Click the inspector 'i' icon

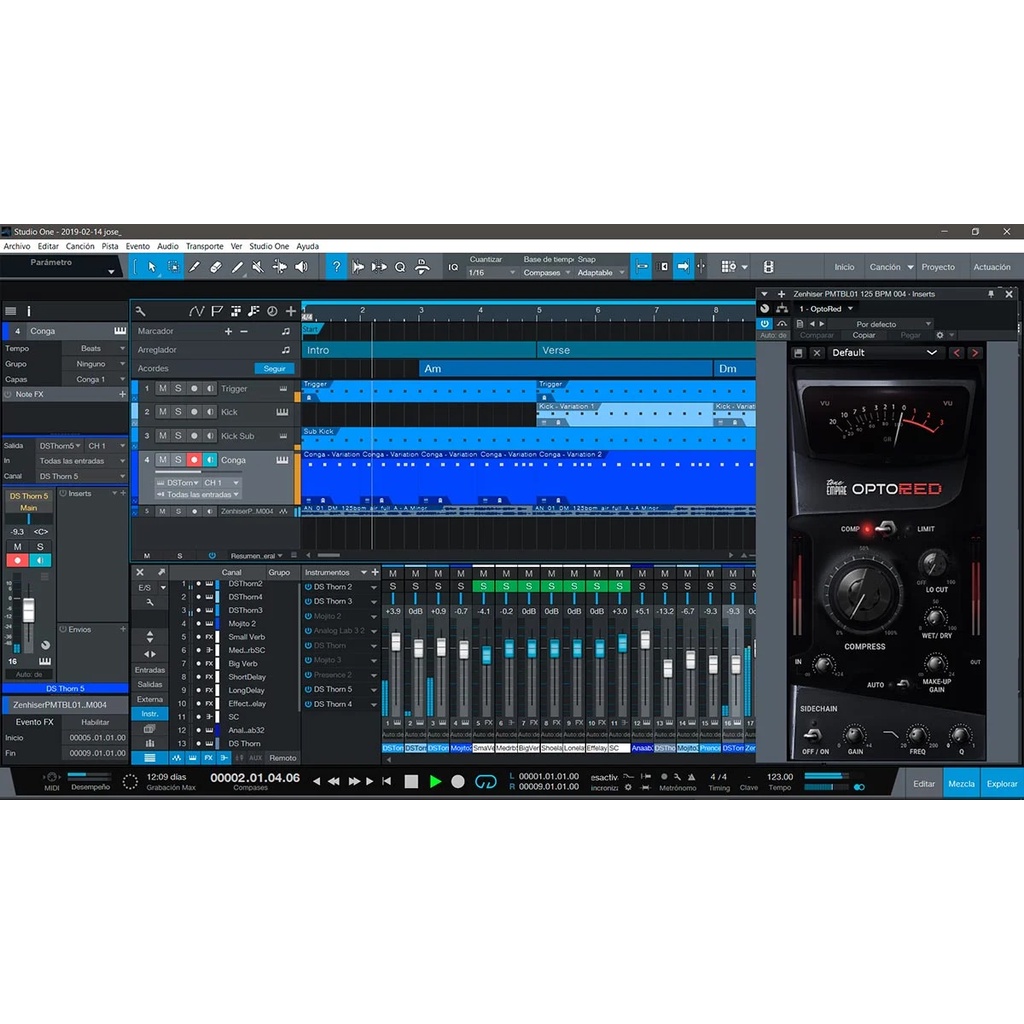pyautogui.click(x=28, y=312)
